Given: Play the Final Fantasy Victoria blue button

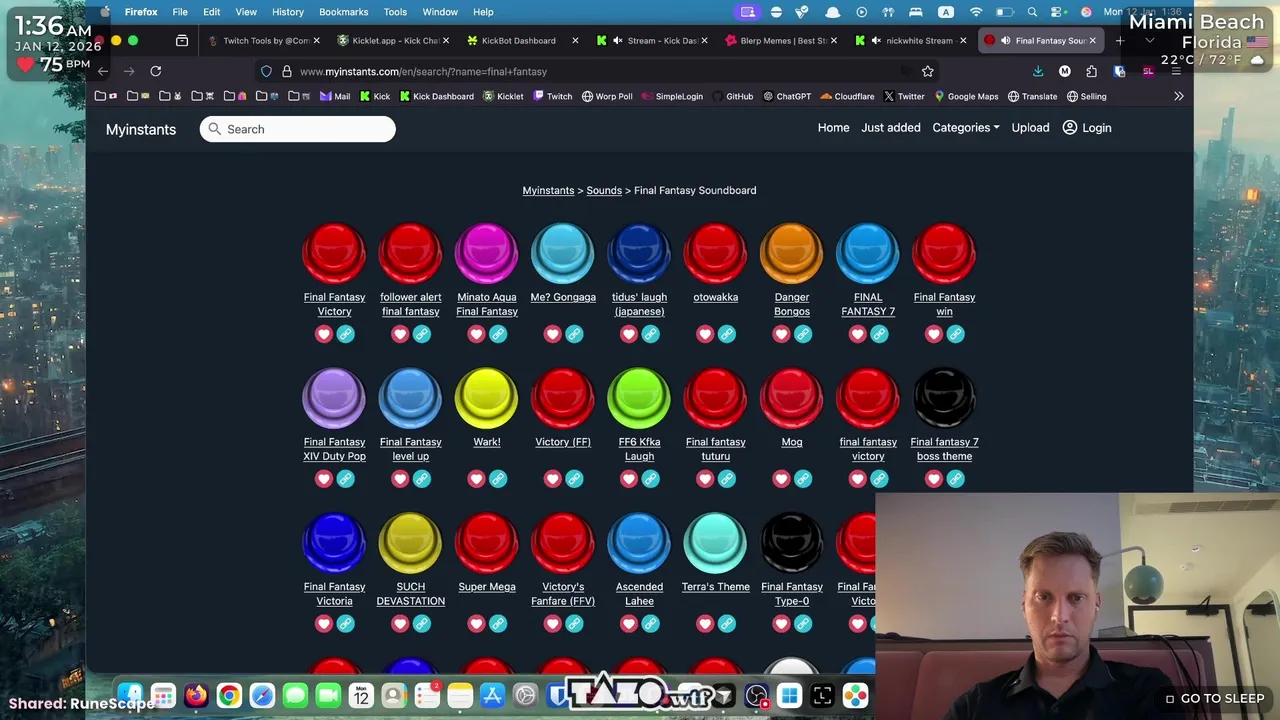Looking at the screenshot, I should coord(334,544).
